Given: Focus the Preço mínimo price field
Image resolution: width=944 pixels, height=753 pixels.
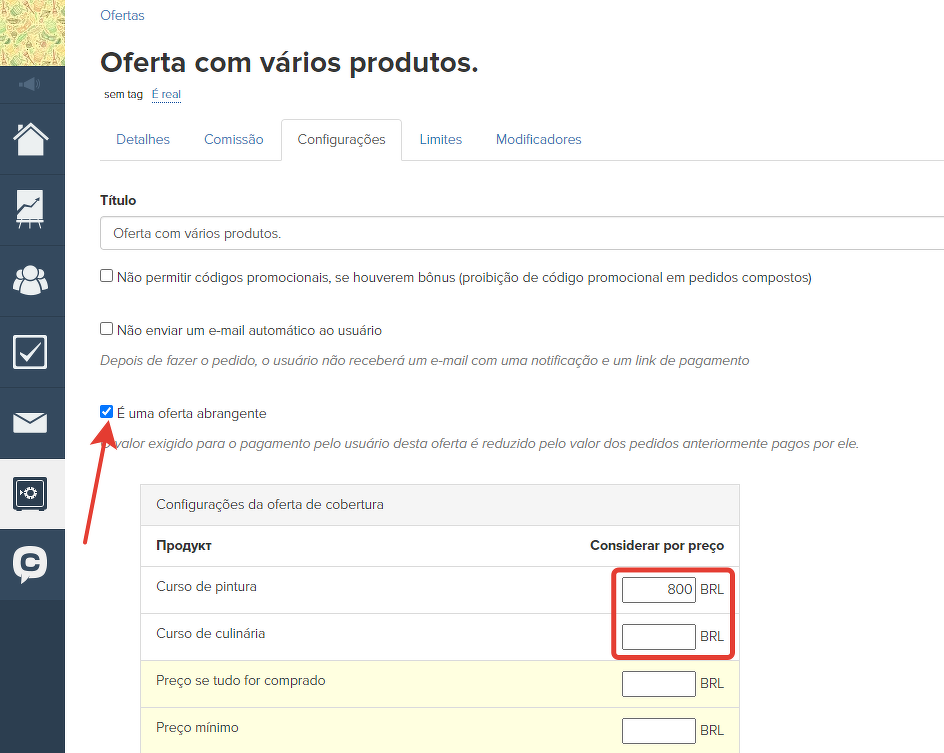Looking at the screenshot, I should tap(658, 731).
